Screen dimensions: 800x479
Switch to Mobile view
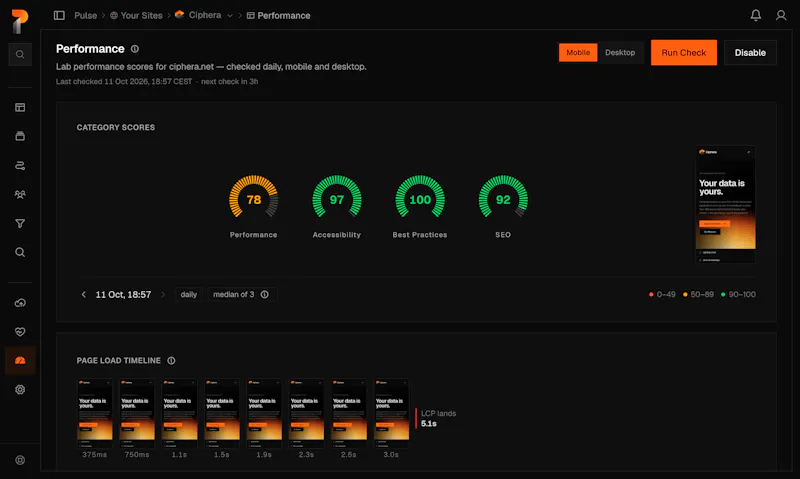(578, 53)
